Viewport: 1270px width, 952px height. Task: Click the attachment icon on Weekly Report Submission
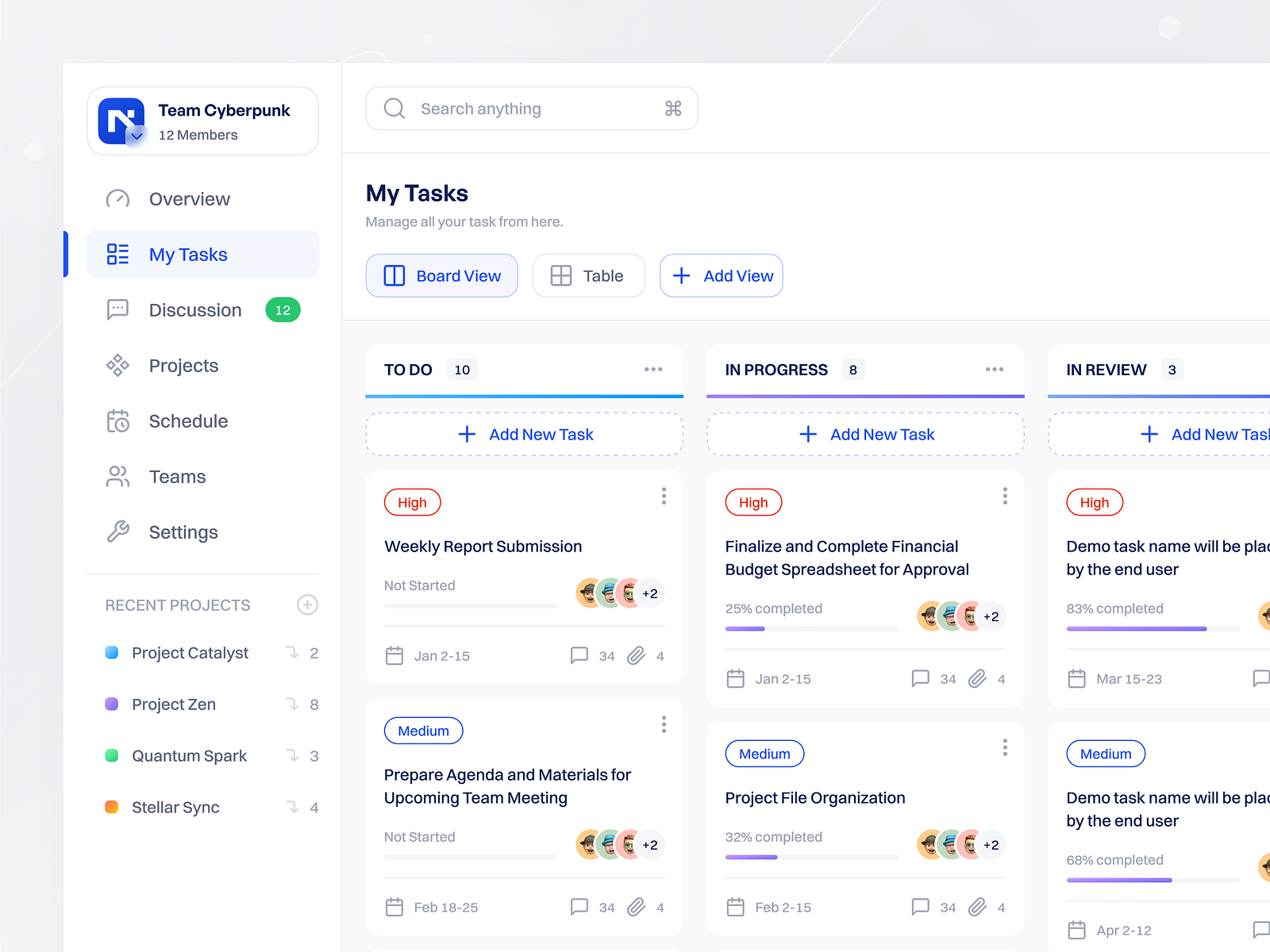tap(636, 655)
